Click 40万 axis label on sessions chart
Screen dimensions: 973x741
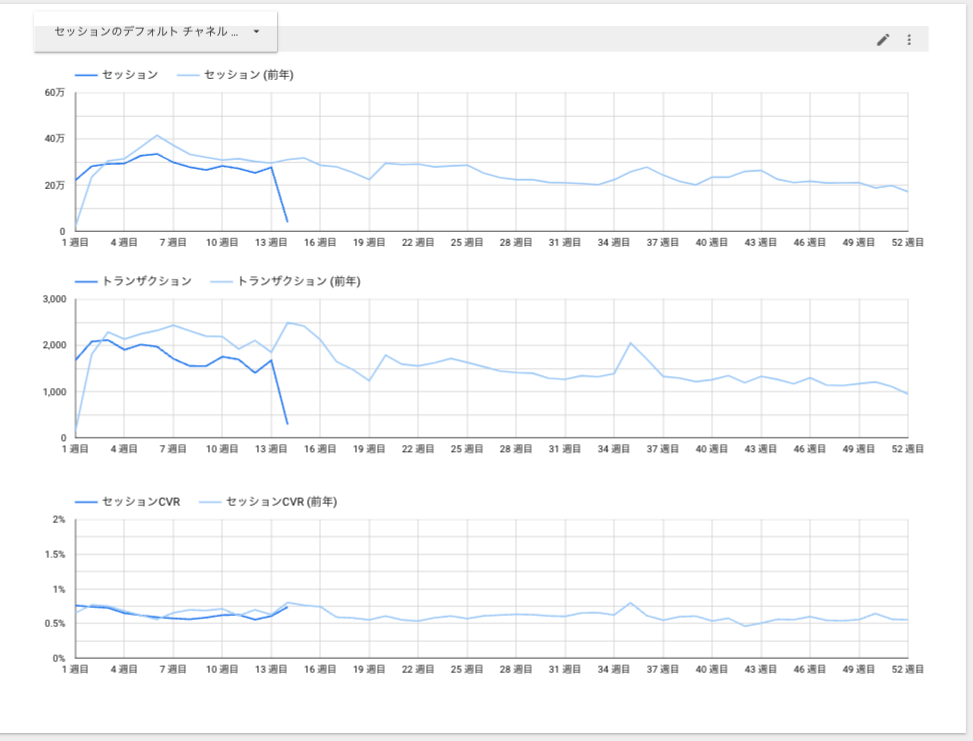coord(55,138)
